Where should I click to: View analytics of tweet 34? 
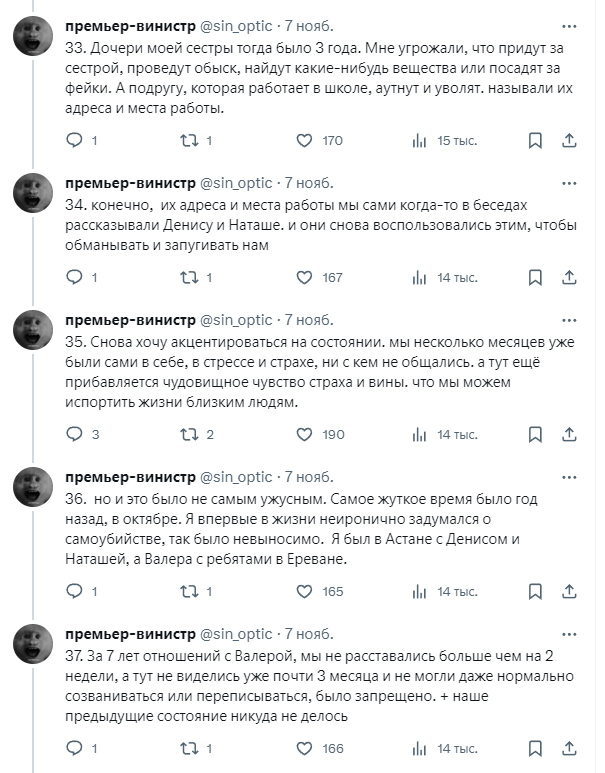tap(420, 277)
